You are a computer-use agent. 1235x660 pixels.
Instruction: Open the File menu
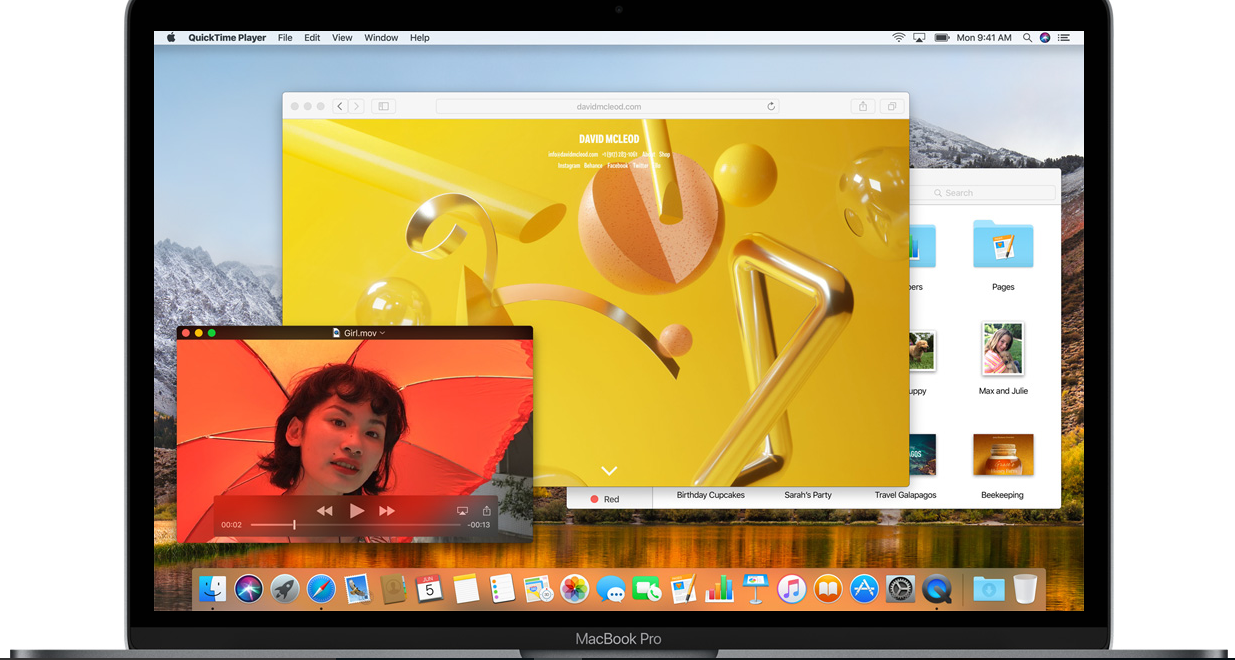point(285,38)
